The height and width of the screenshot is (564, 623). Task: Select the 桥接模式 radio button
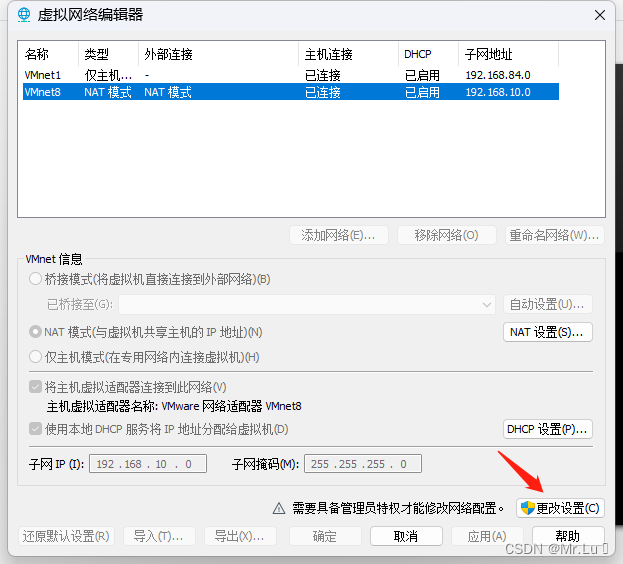(x=35, y=279)
